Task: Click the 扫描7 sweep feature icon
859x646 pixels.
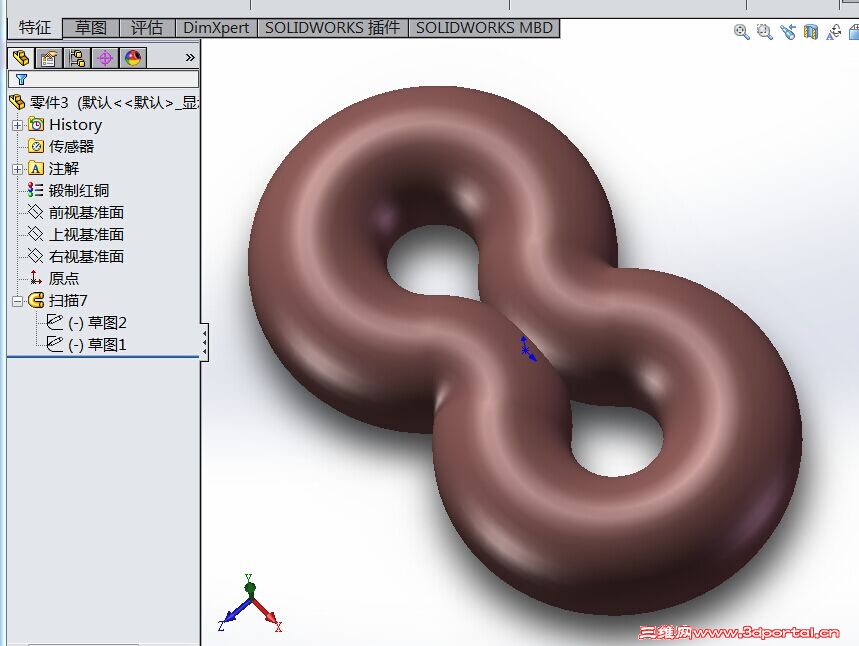Action: [x=36, y=300]
